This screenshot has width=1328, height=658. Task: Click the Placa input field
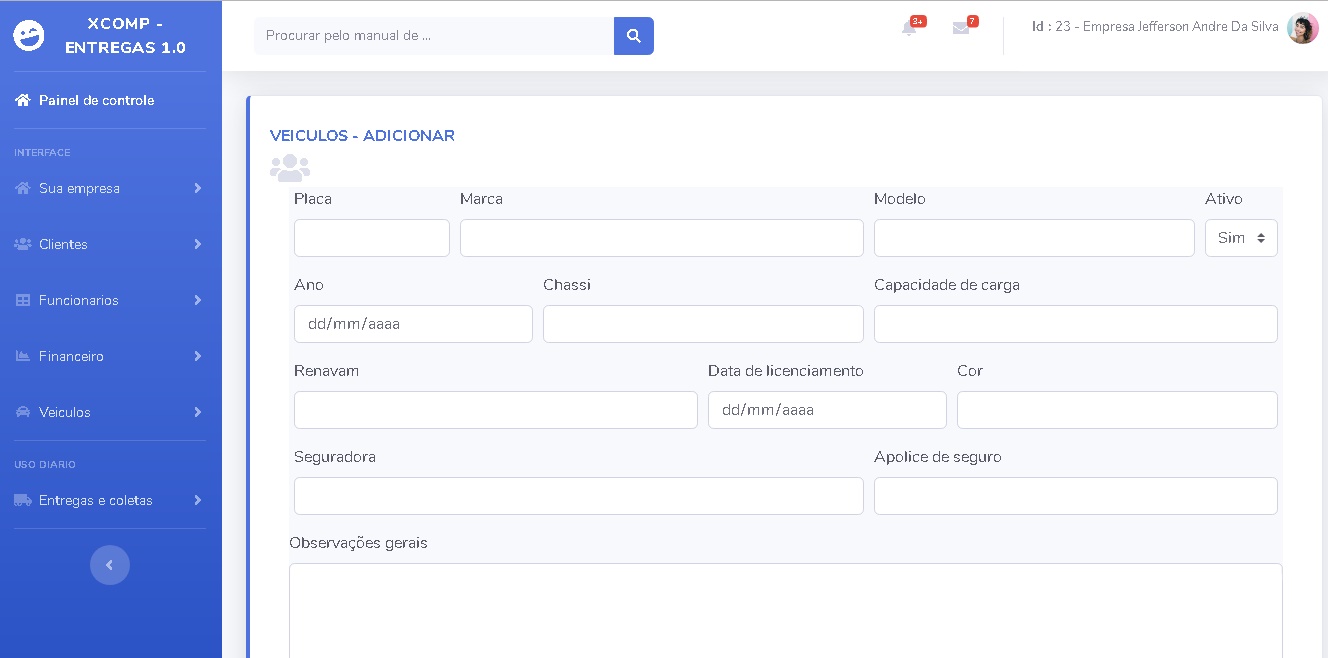point(372,238)
